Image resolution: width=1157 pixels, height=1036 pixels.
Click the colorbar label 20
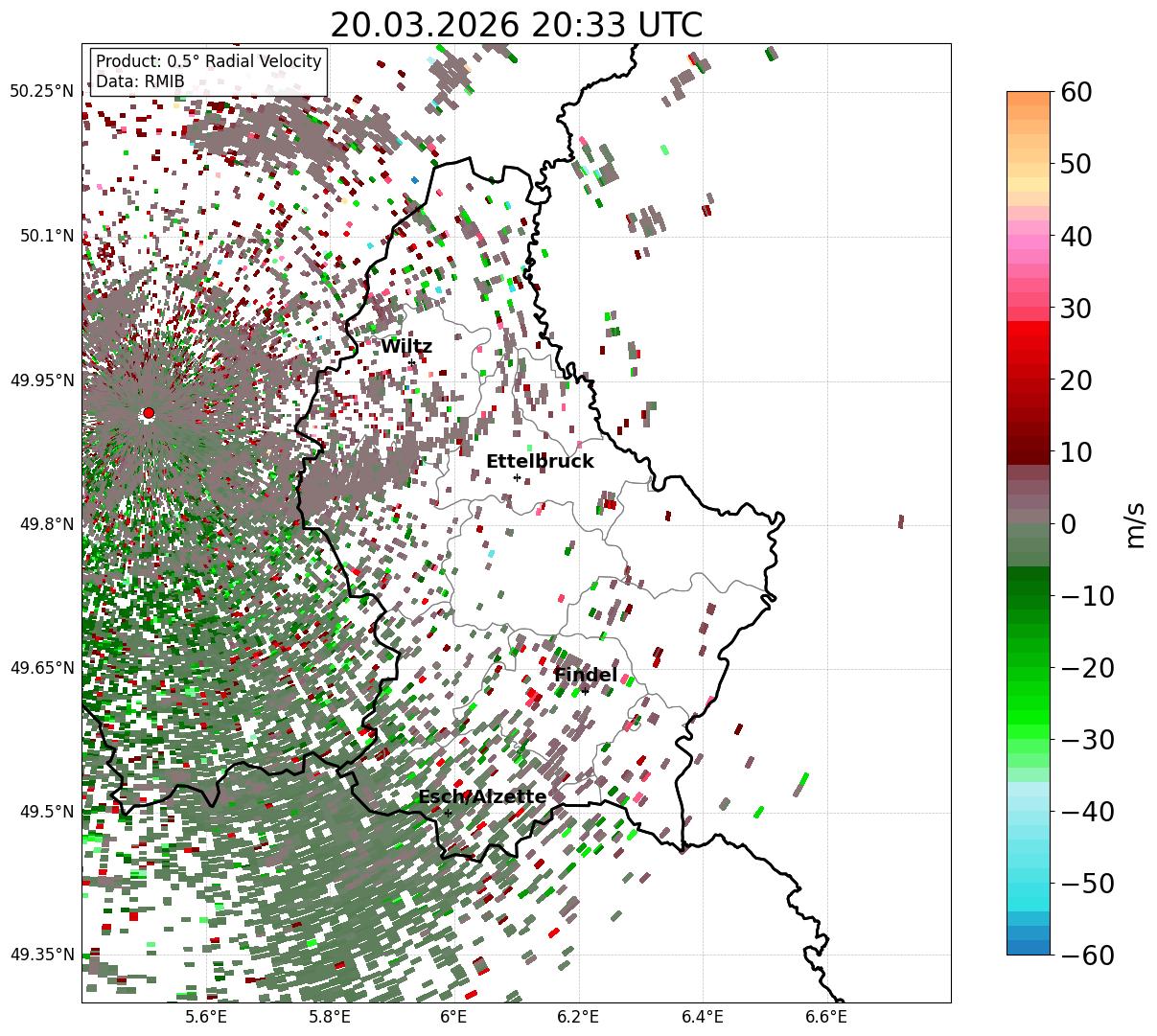[1077, 380]
